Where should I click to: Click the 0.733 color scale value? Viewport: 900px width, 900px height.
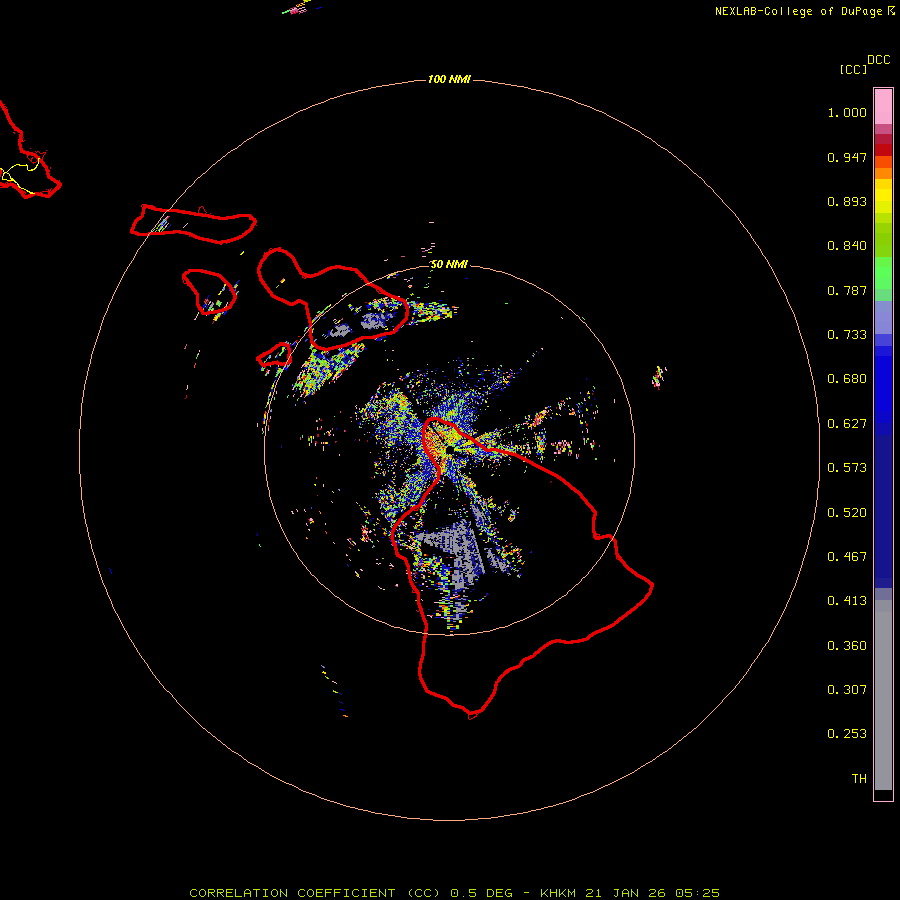pyautogui.click(x=847, y=335)
